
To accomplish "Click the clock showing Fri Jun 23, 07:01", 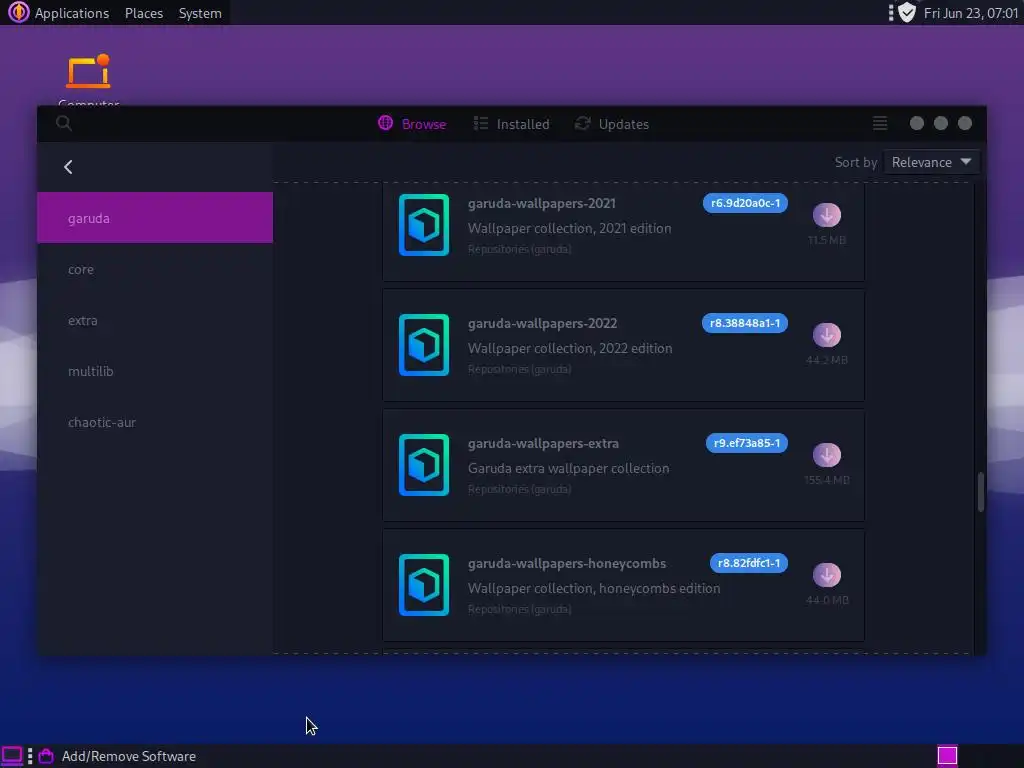I will [970, 13].
